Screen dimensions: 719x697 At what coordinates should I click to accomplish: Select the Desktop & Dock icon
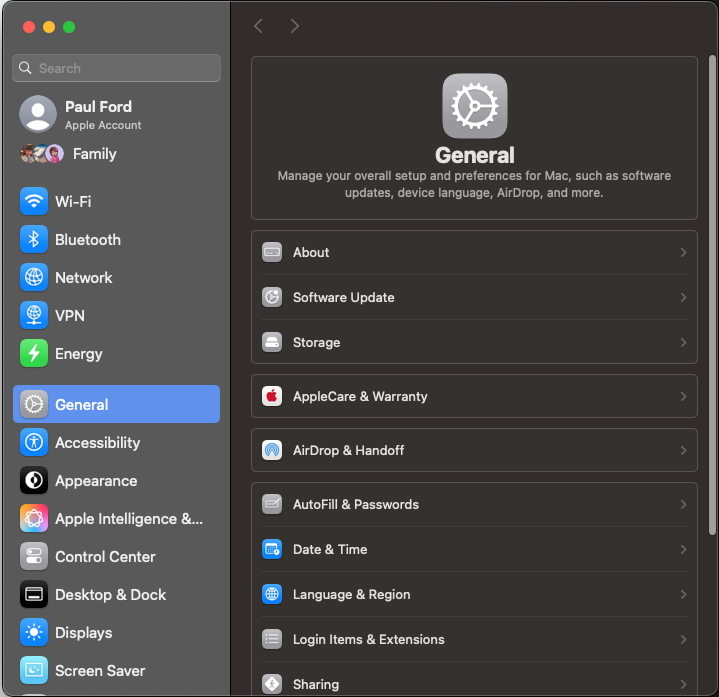click(33, 594)
